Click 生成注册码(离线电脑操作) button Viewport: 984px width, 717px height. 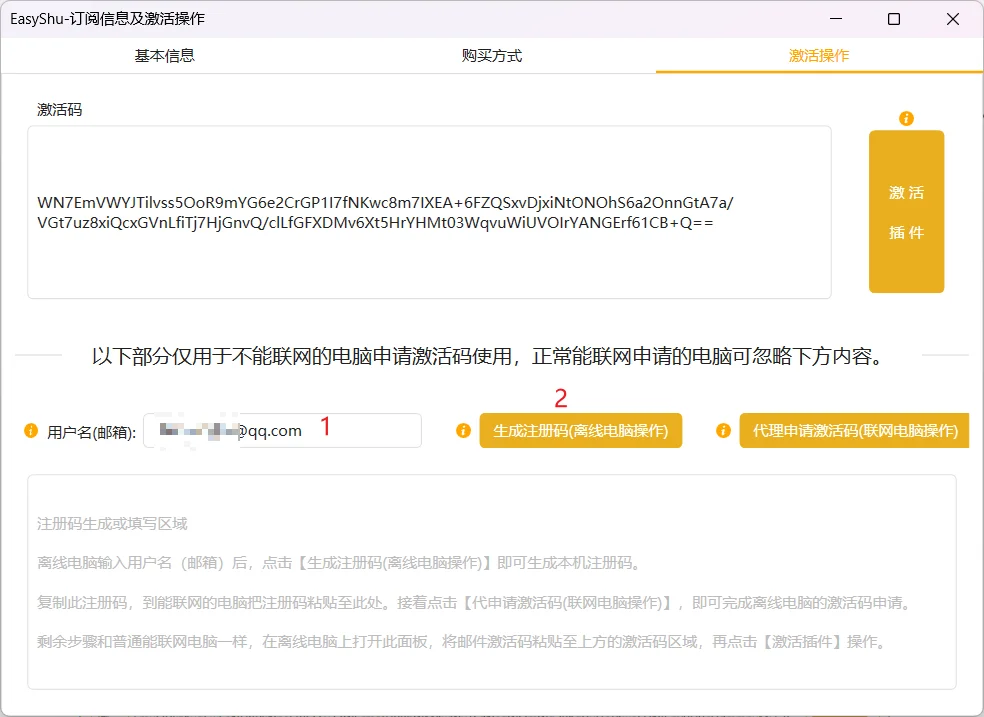click(580, 430)
